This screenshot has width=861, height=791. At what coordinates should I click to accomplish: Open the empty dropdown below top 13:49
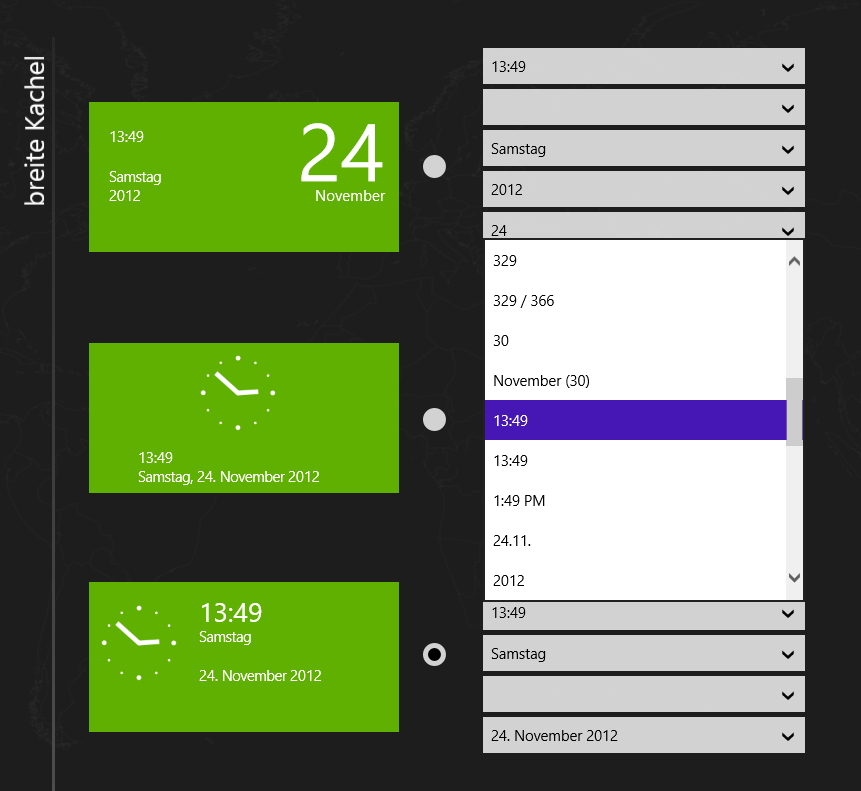click(644, 107)
